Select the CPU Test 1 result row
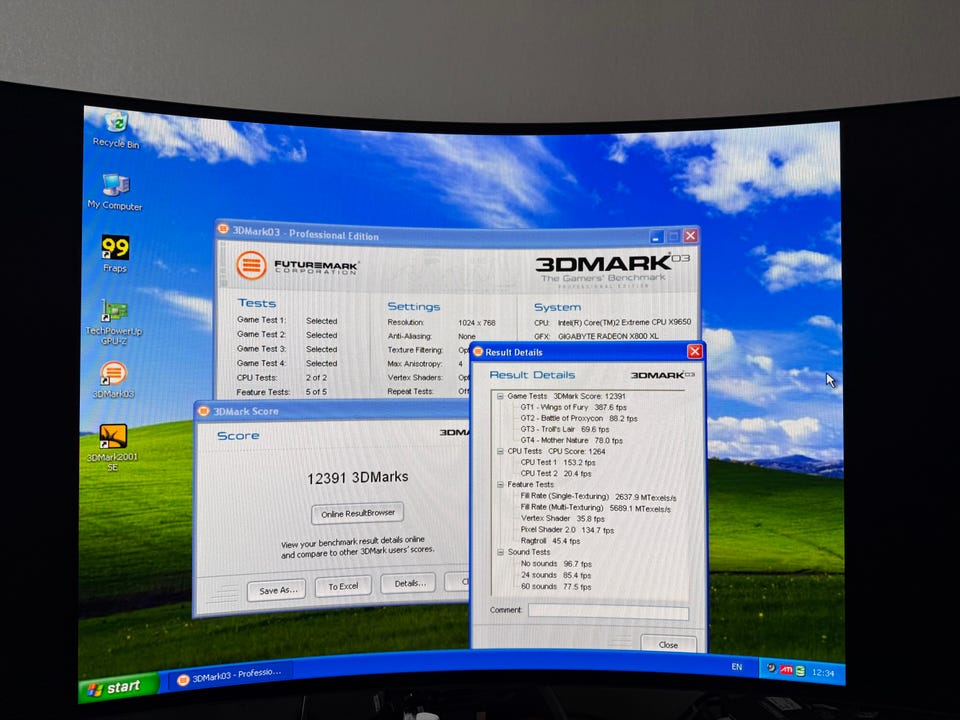The image size is (960, 720). click(x=558, y=462)
